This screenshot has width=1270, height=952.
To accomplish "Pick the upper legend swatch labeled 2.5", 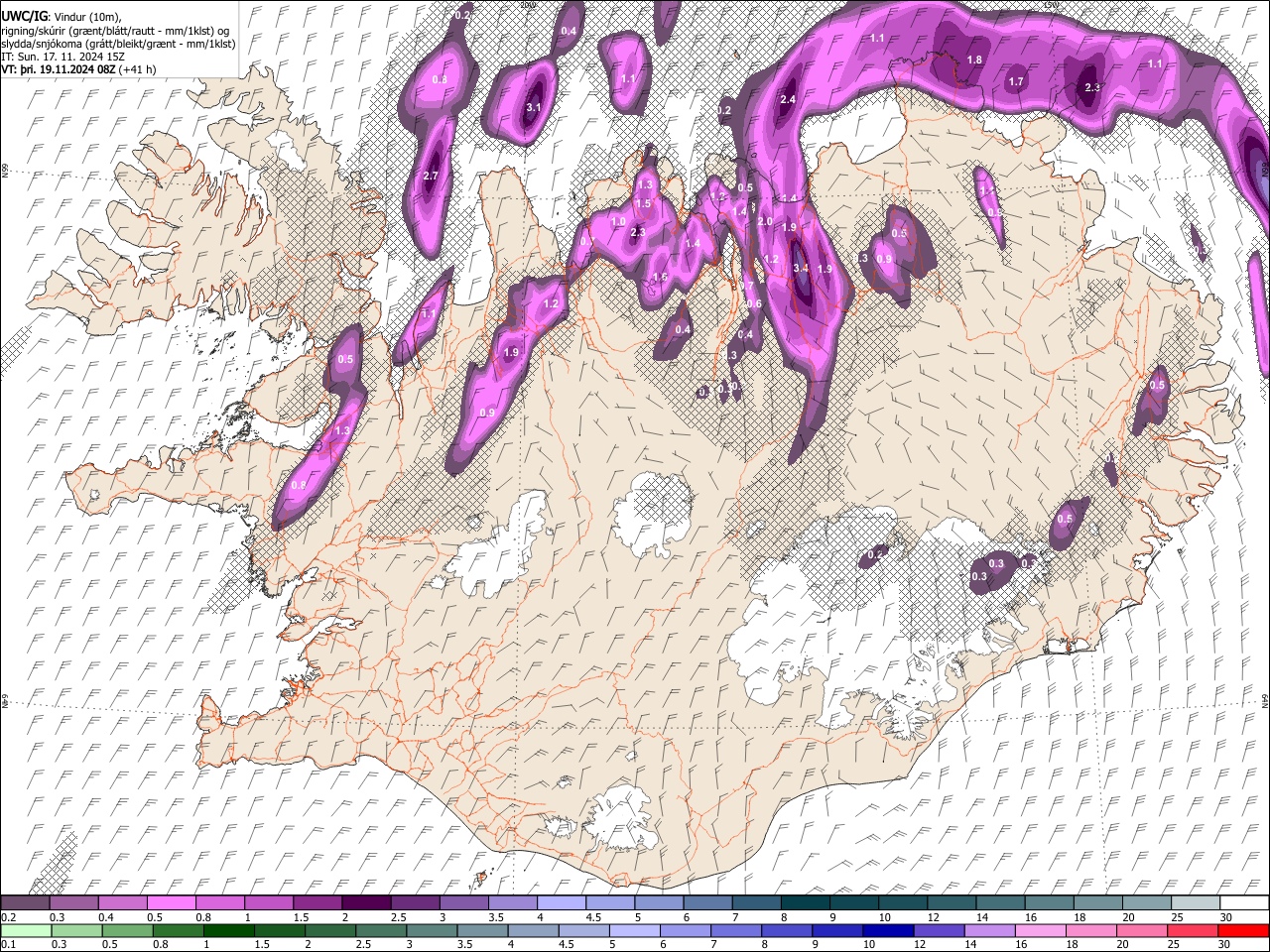I will (415, 902).
